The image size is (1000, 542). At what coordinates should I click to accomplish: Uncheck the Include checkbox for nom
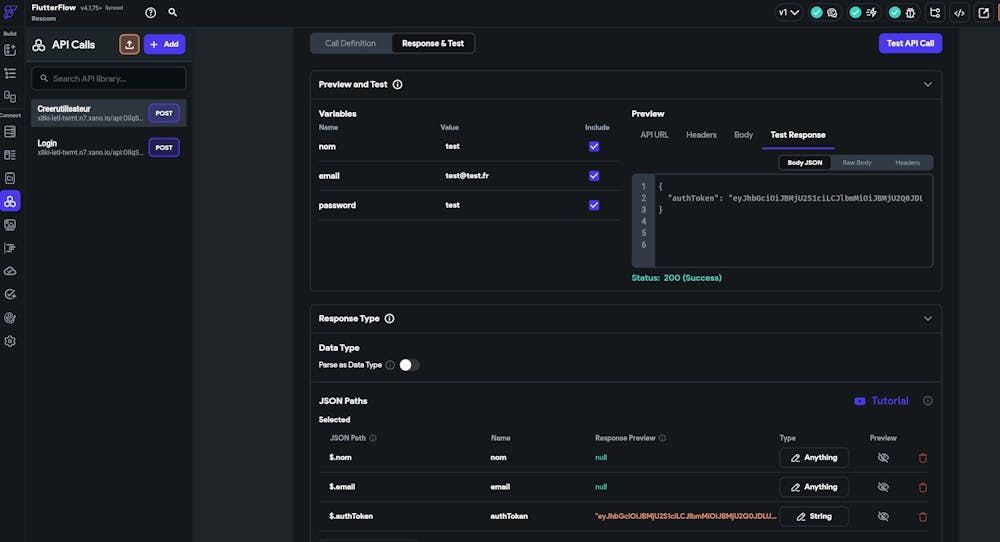[x=594, y=146]
